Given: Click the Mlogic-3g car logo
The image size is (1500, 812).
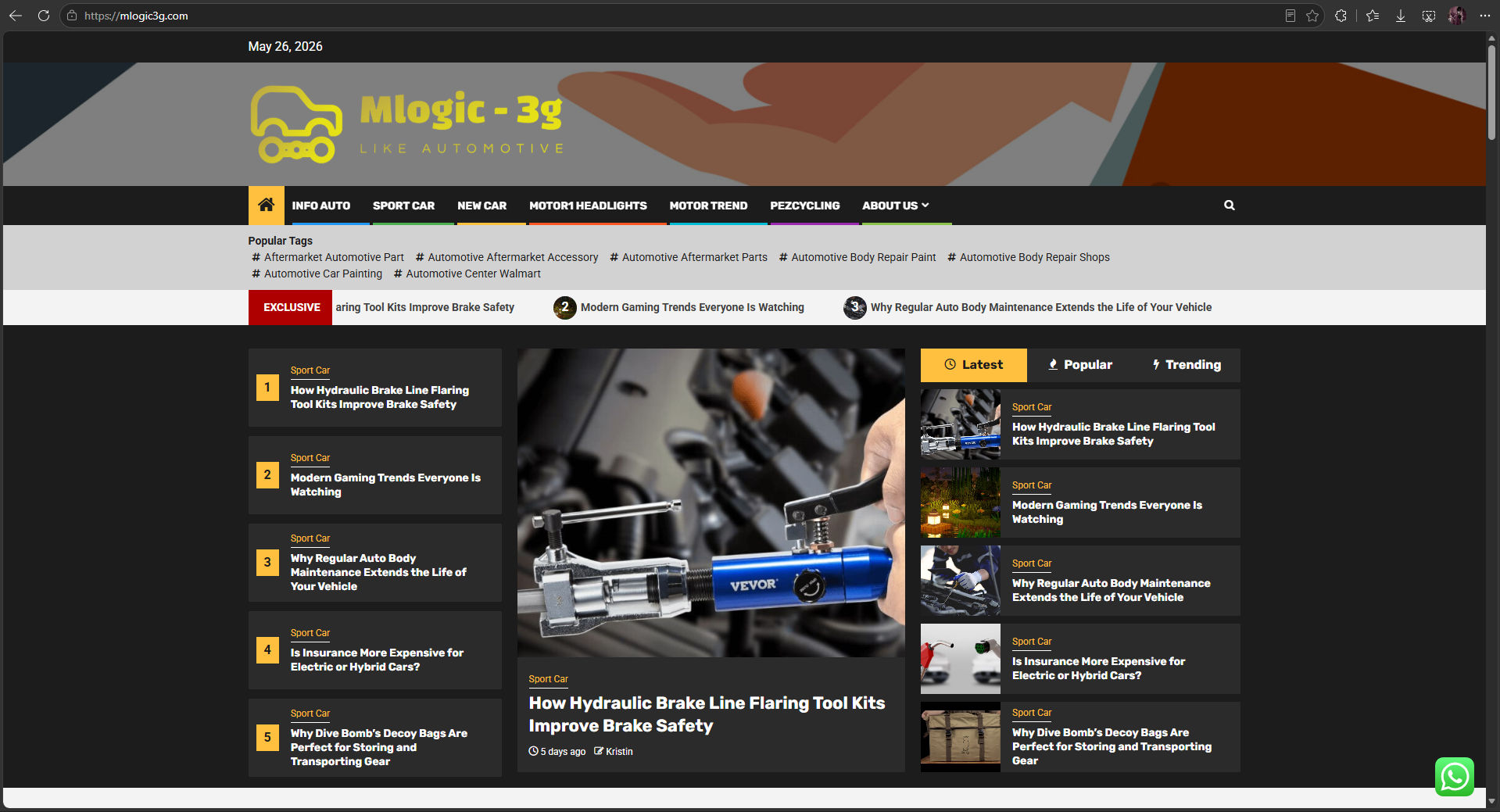Looking at the screenshot, I should pos(406,124).
